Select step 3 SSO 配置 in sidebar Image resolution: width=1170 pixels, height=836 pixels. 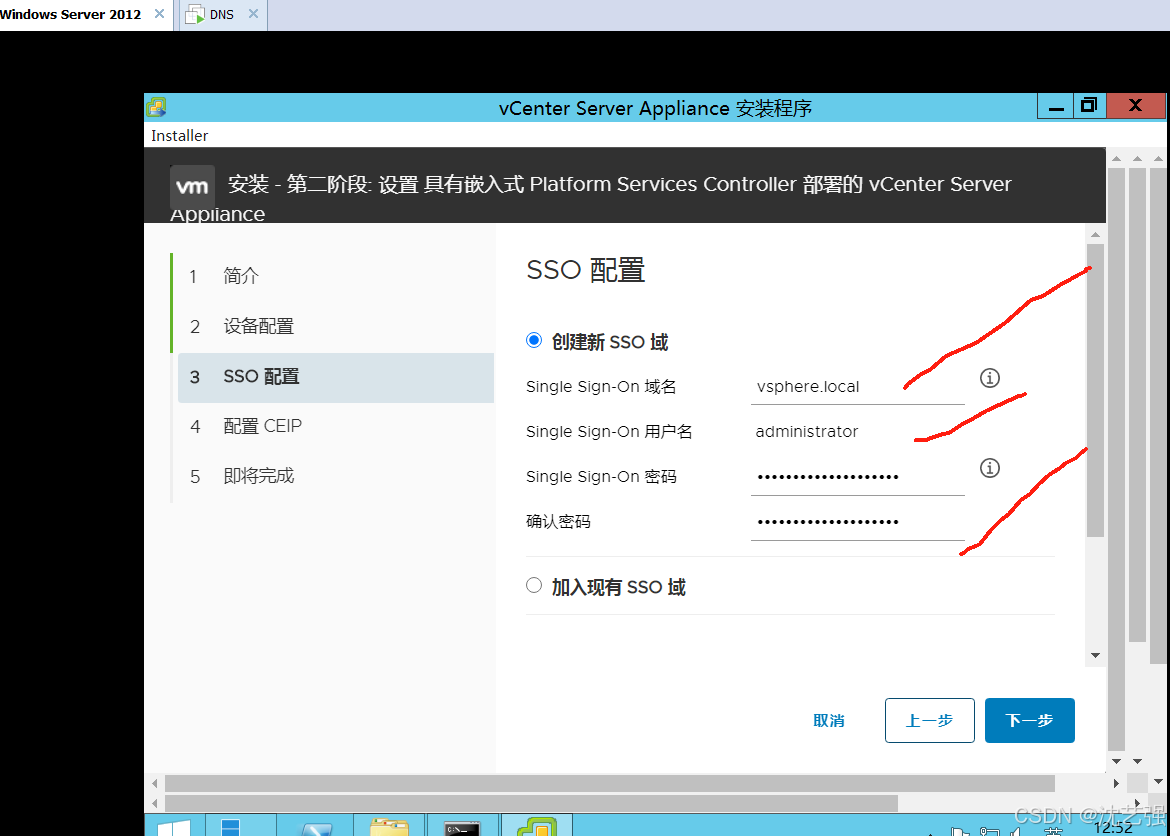click(336, 377)
